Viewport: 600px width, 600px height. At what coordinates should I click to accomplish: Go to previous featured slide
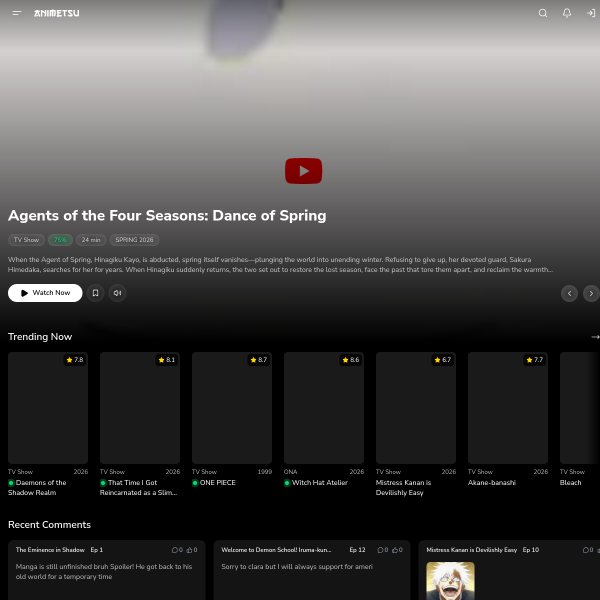point(569,293)
